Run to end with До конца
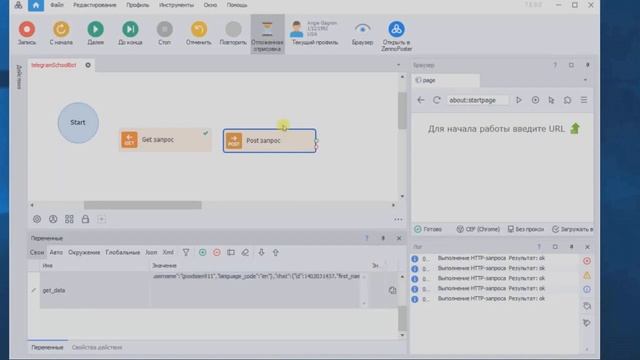The width and height of the screenshot is (640, 360). pyautogui.click(x=130, y=33)
